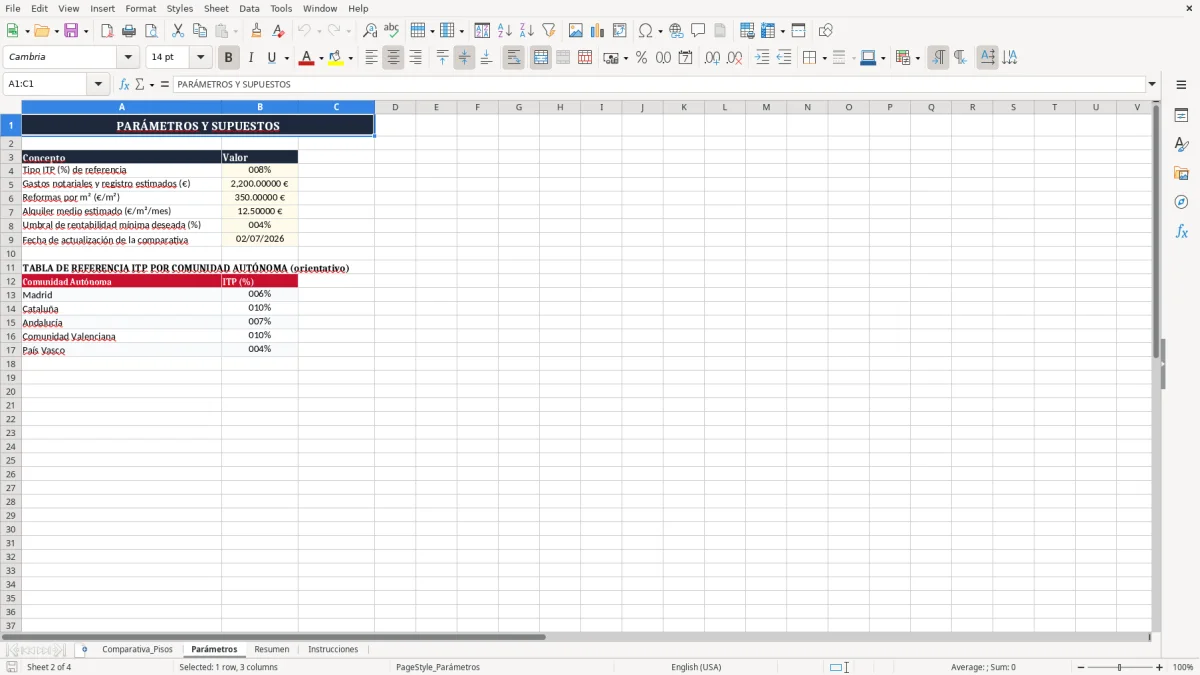This screenshot has width=1200, height=675.
Task: Click the zoom in plus button
Action: coord(1160,667)
